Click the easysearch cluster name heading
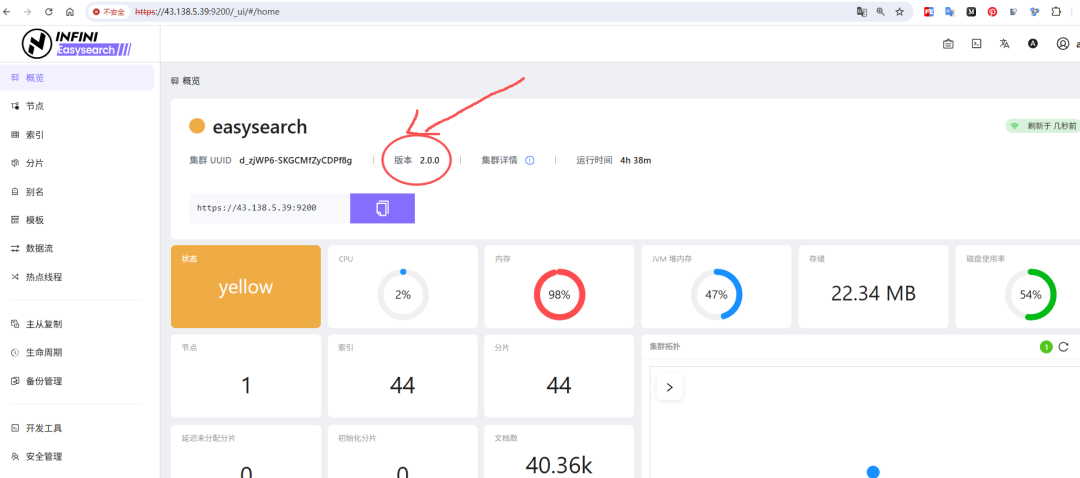Screen dimensions: 1080x478 coord(260,127)
